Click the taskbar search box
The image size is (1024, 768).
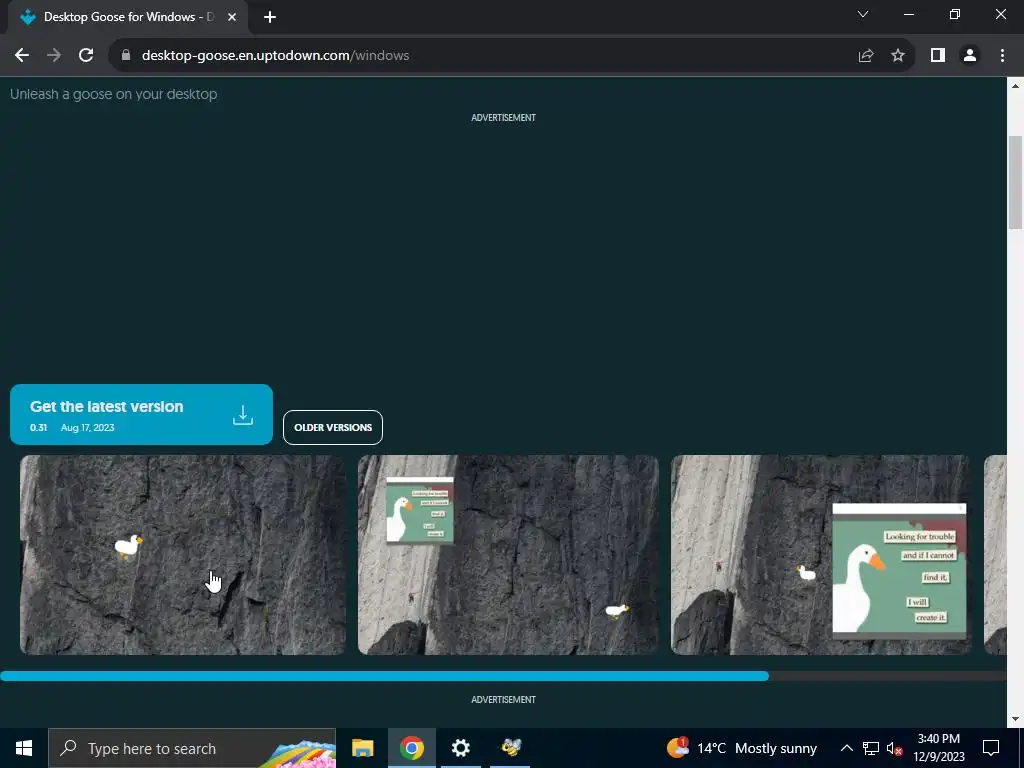(192, 748)
